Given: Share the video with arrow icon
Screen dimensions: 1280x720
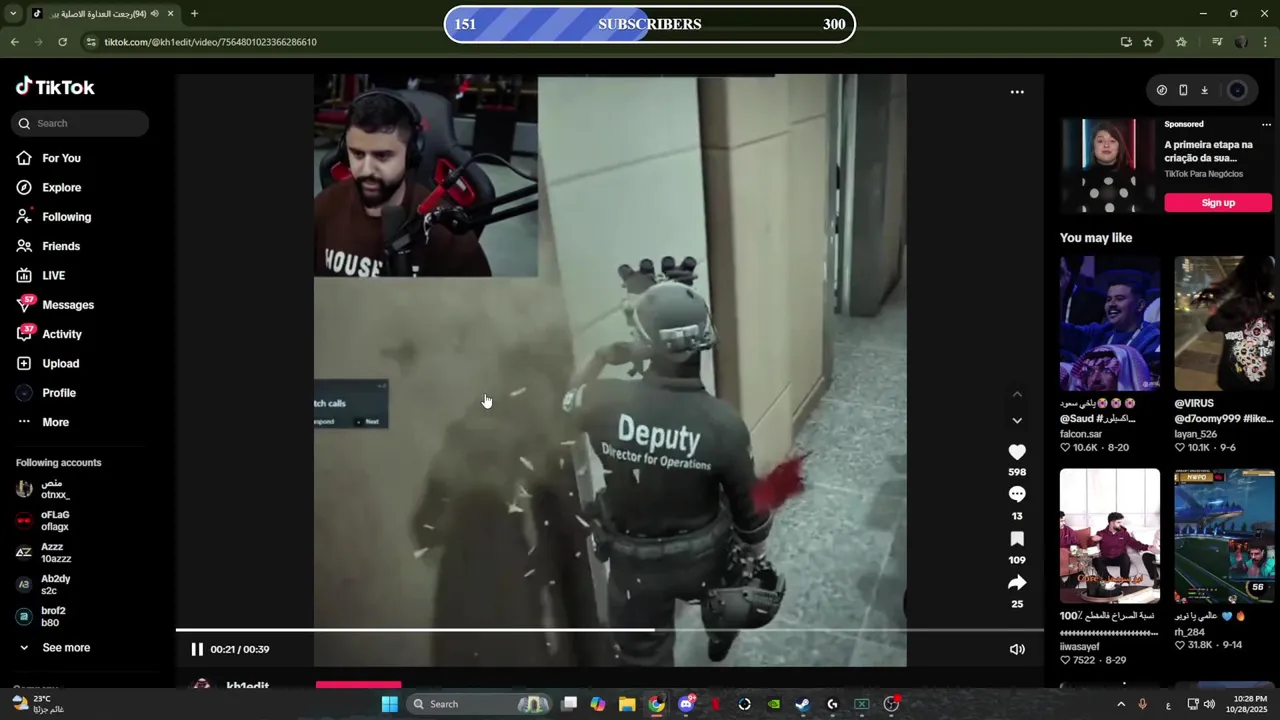Looking at the screenshot, I should [1017, 582].
